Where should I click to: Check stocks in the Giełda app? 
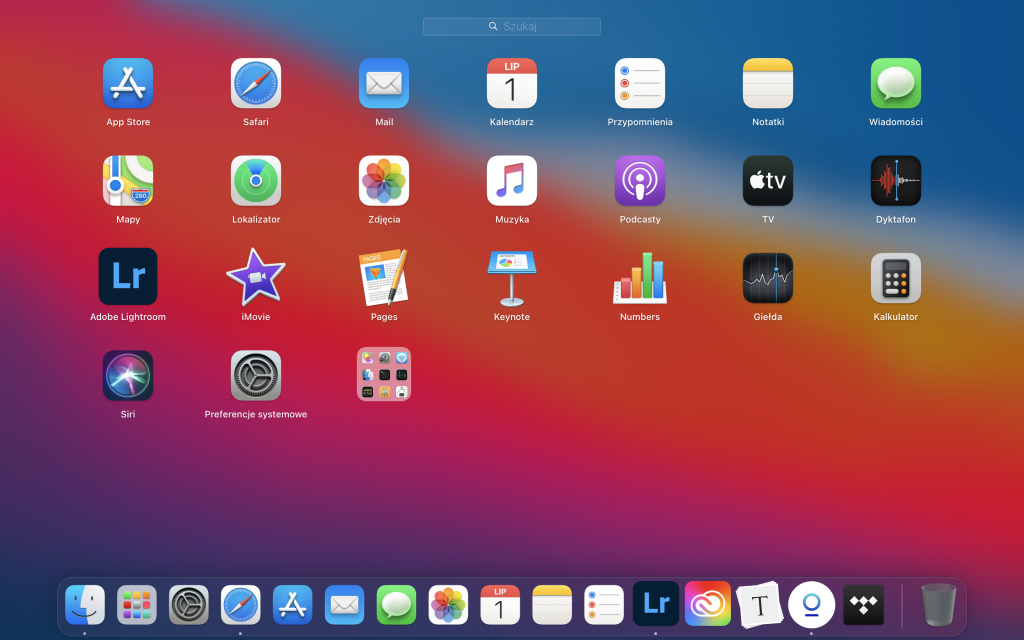[x=767, y=276]
